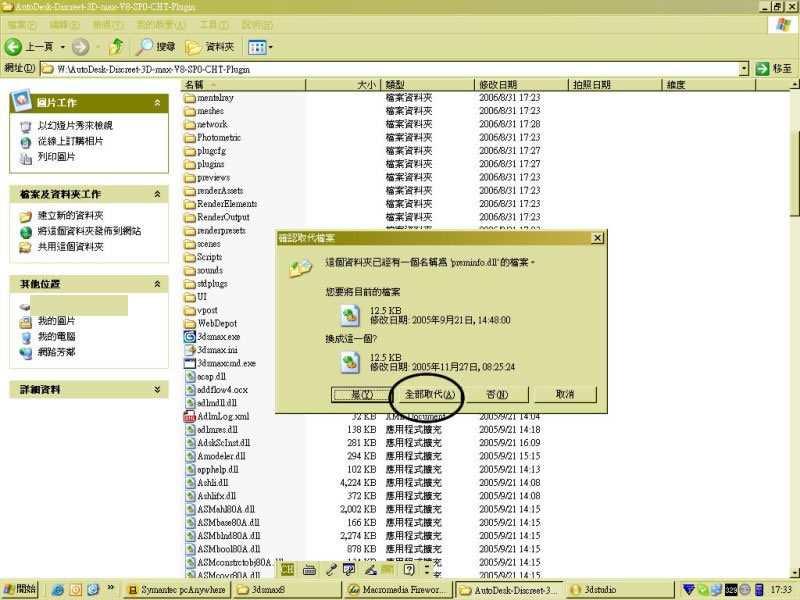The height and width of the screenshot is (600, 800).
Task: Select the 3dsmax.ini file icon
Action: tap(190, 350)
